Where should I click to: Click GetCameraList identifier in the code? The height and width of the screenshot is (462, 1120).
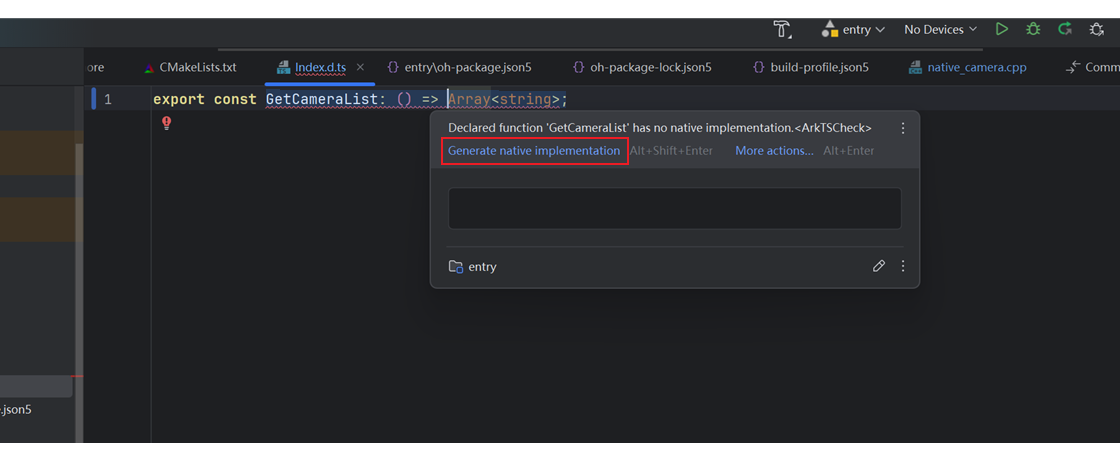tap(321, 99)
